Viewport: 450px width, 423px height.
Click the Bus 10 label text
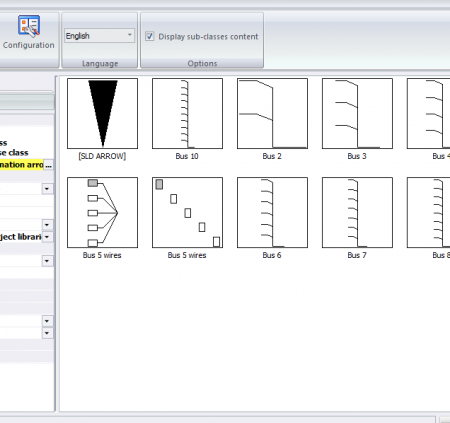click(x=187, y=156)
